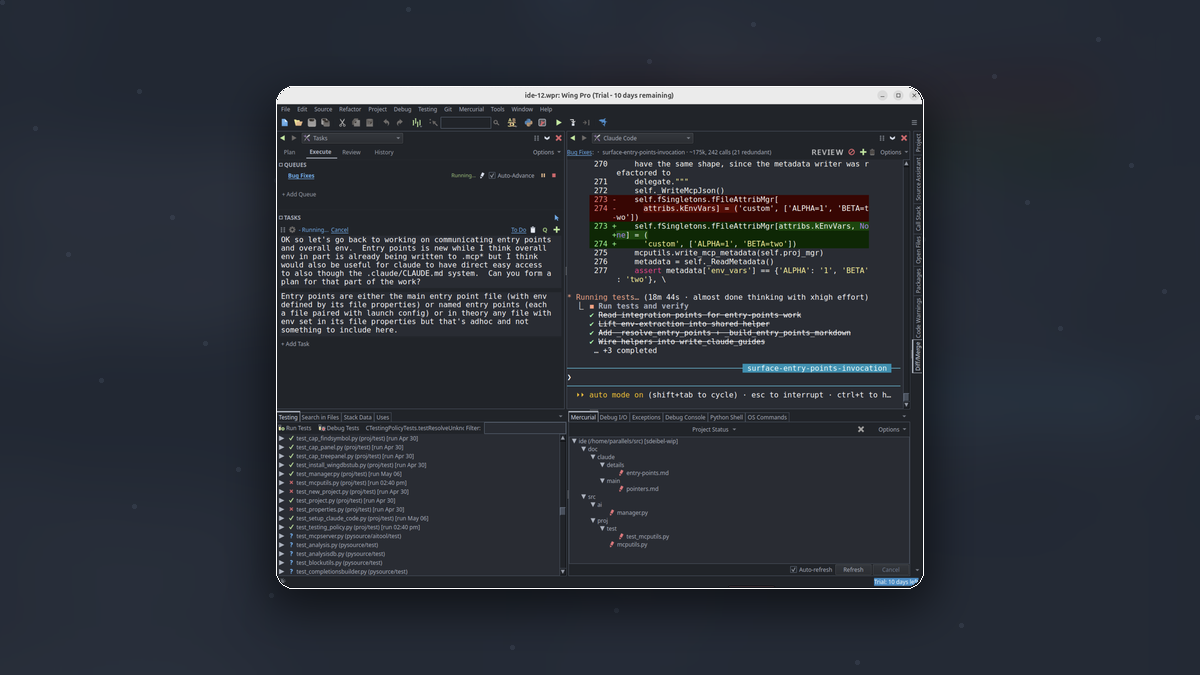Click the To Do link
This screenshot has width=1200, height=675.
point(518,230)
